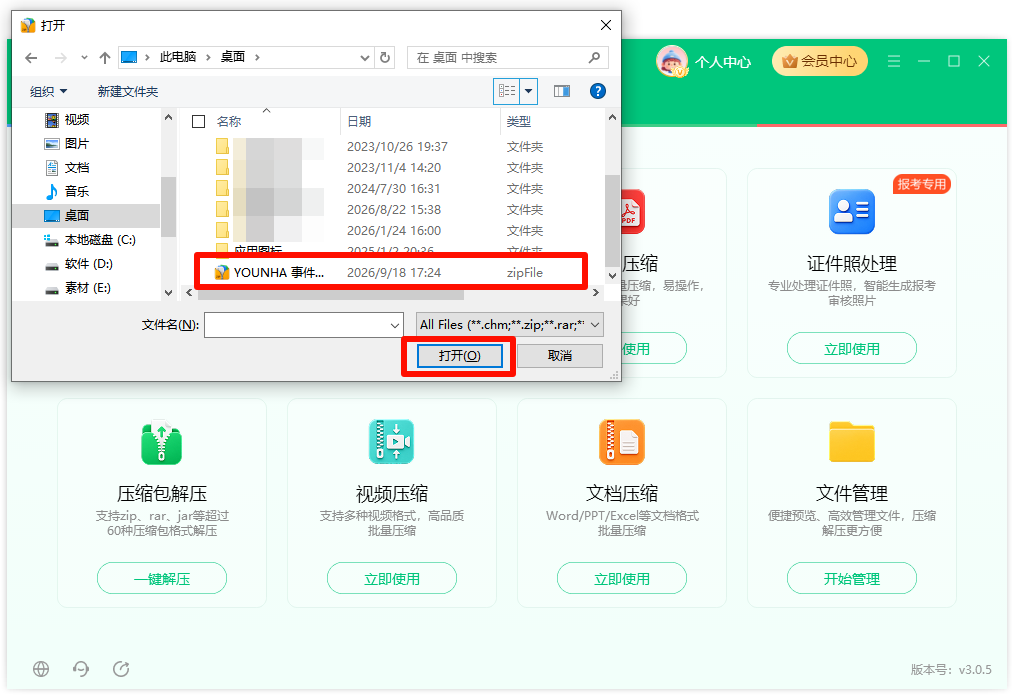Click the globe icon at the bottom left
This screenshot has width=1012, height=695.
tap(41, 669)
